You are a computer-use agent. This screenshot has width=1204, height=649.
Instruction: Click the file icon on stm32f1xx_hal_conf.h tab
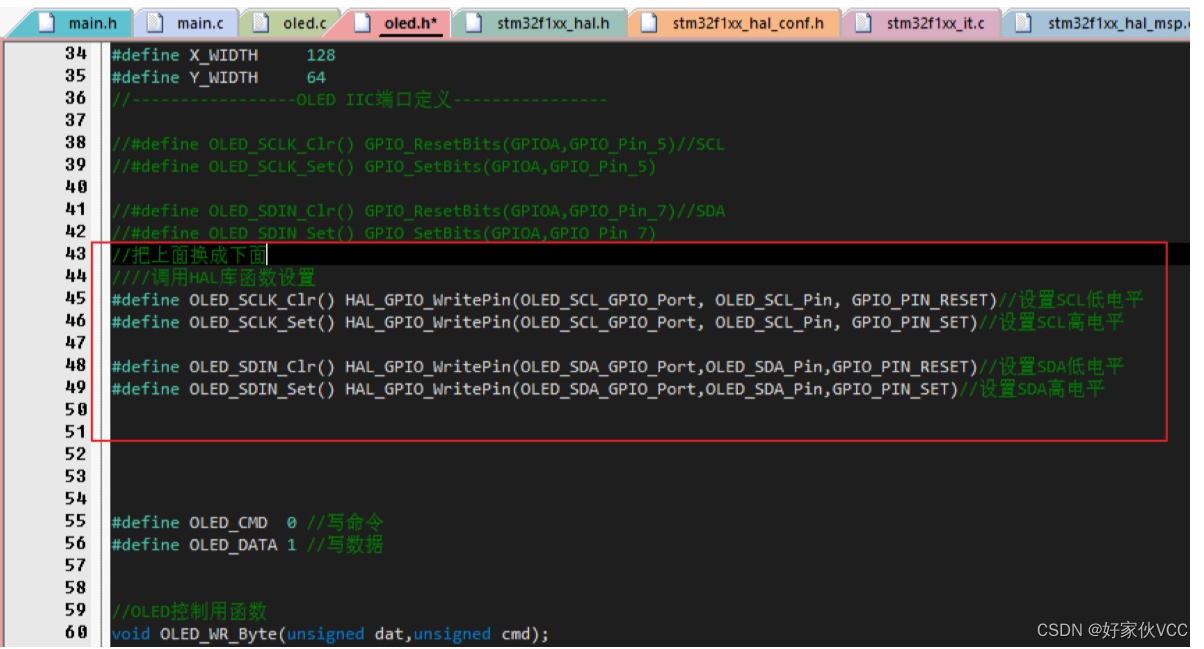(x=650, y=22)
